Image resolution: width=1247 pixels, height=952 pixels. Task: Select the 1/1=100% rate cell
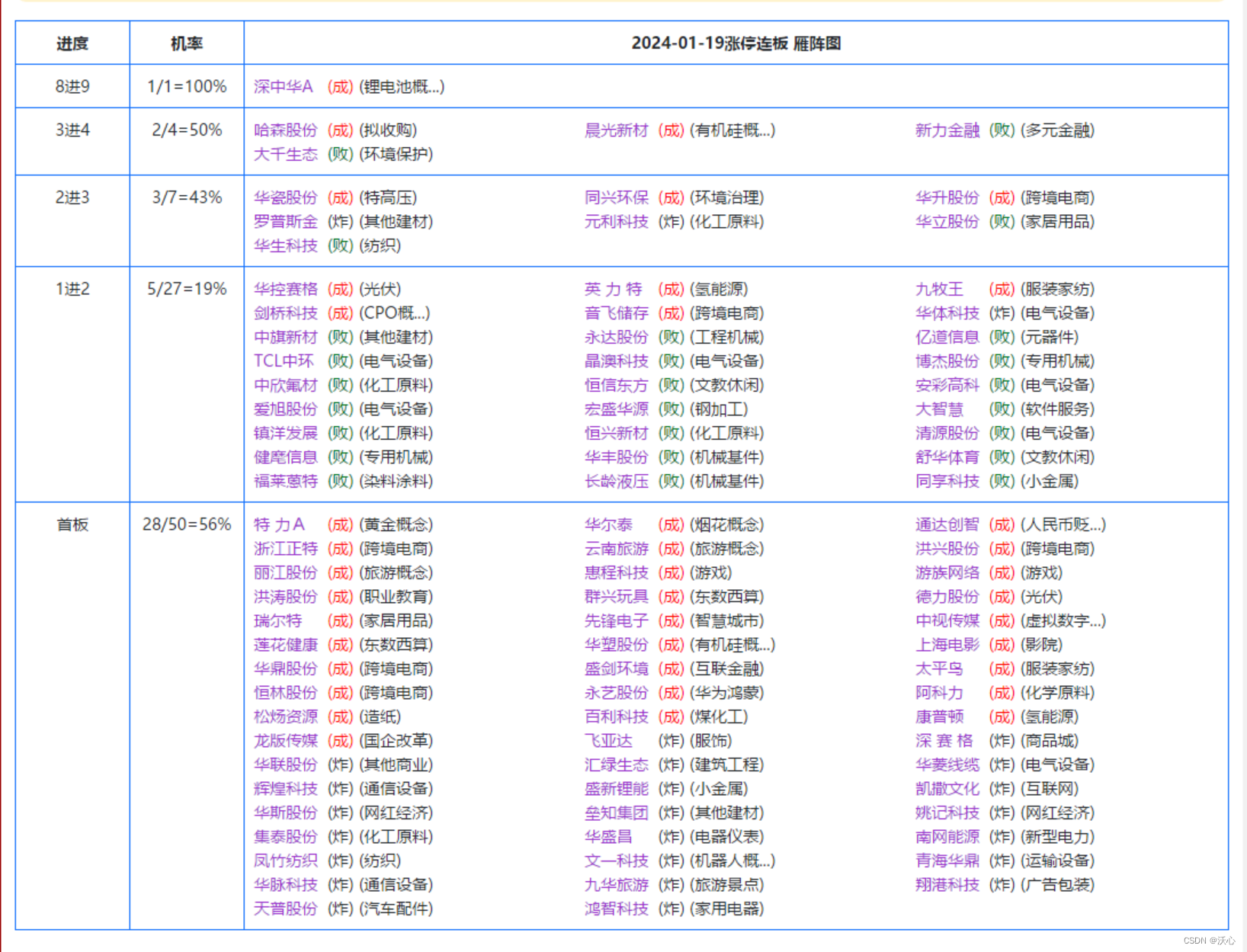[187, 87]
